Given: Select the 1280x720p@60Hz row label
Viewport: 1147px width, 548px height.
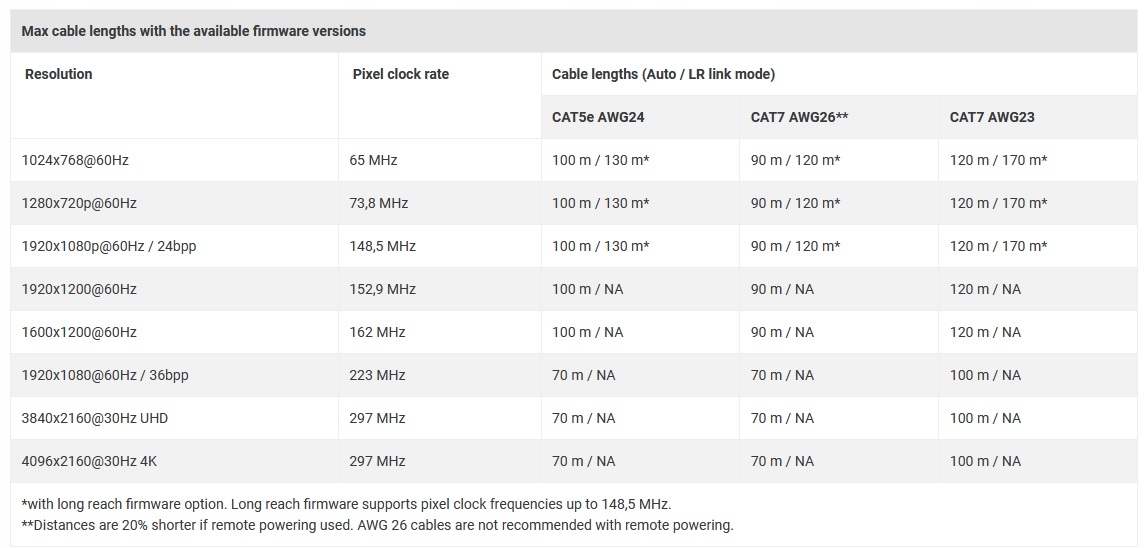Looking at the screenshot, I should [x=79, y=203].
